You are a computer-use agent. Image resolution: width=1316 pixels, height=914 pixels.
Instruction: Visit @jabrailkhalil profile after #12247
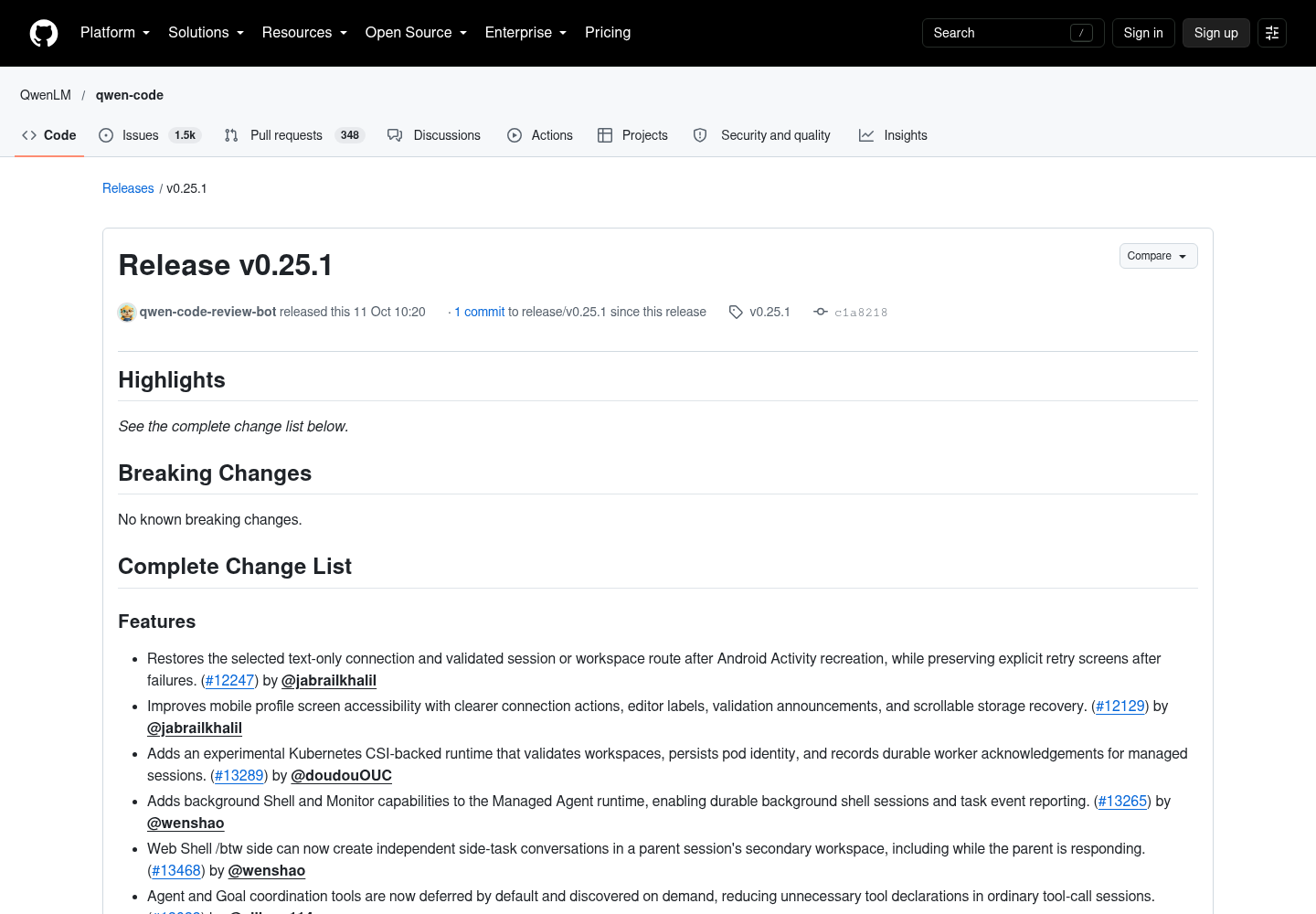pos(329,681)
